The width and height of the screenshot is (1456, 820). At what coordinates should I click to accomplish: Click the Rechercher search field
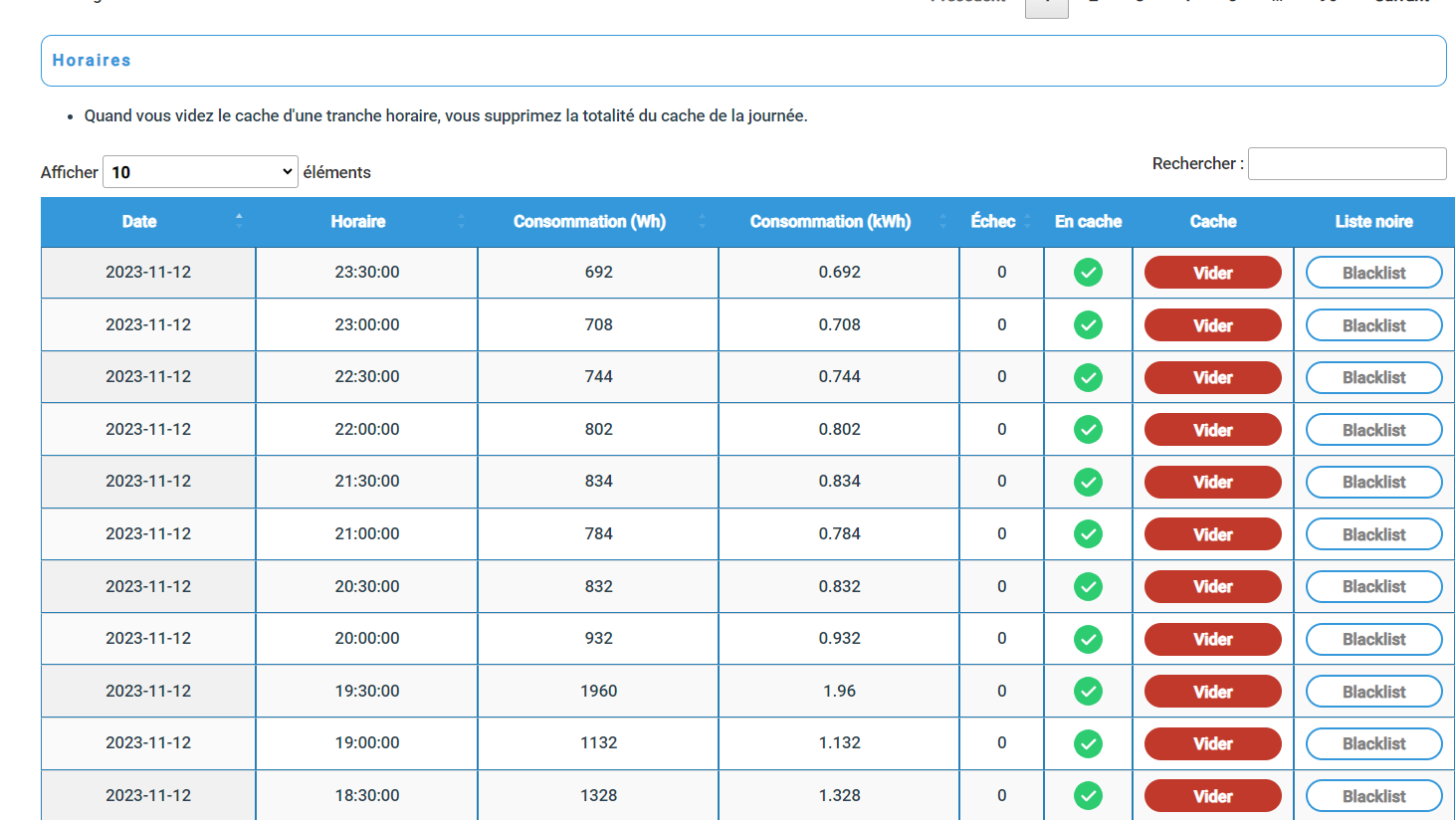point(1347,164)
